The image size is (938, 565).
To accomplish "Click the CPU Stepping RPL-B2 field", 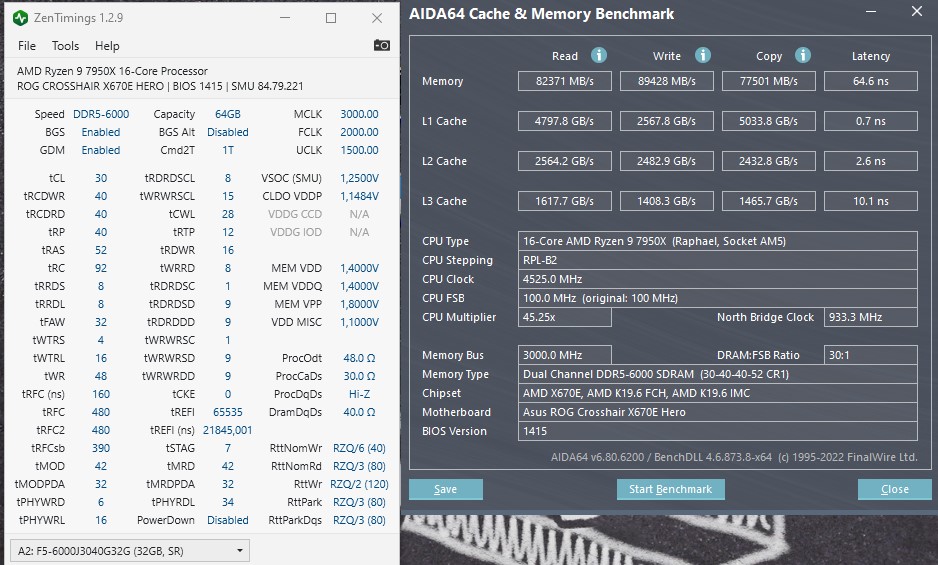I will (718, 260).
